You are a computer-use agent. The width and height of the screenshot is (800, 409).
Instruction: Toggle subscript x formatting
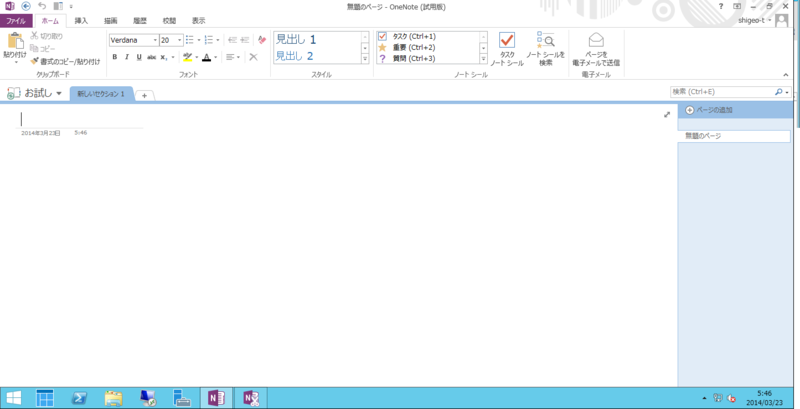pyautogui.click(x=164, y=57)
